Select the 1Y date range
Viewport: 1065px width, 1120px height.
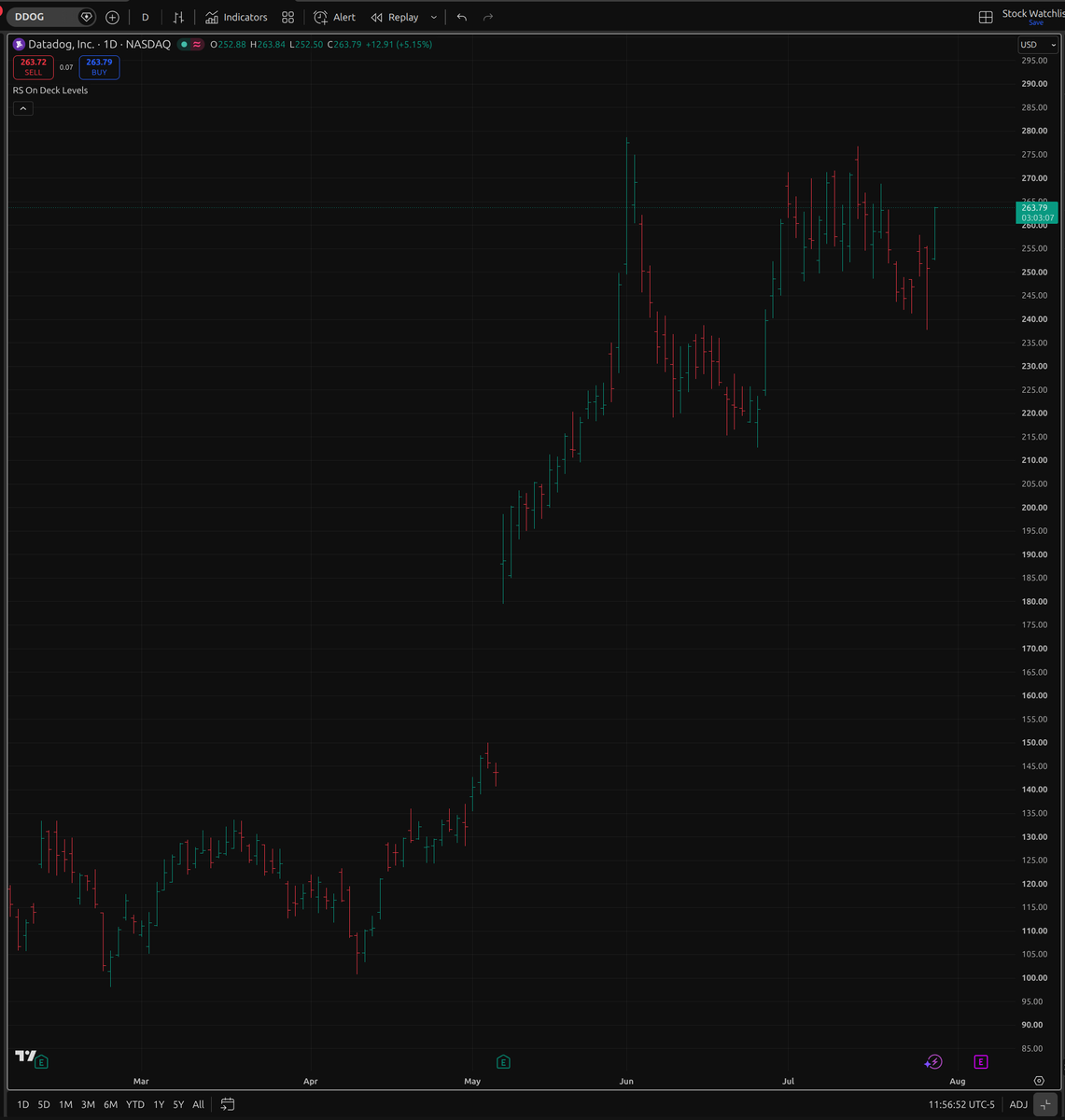coord(159,1104)
